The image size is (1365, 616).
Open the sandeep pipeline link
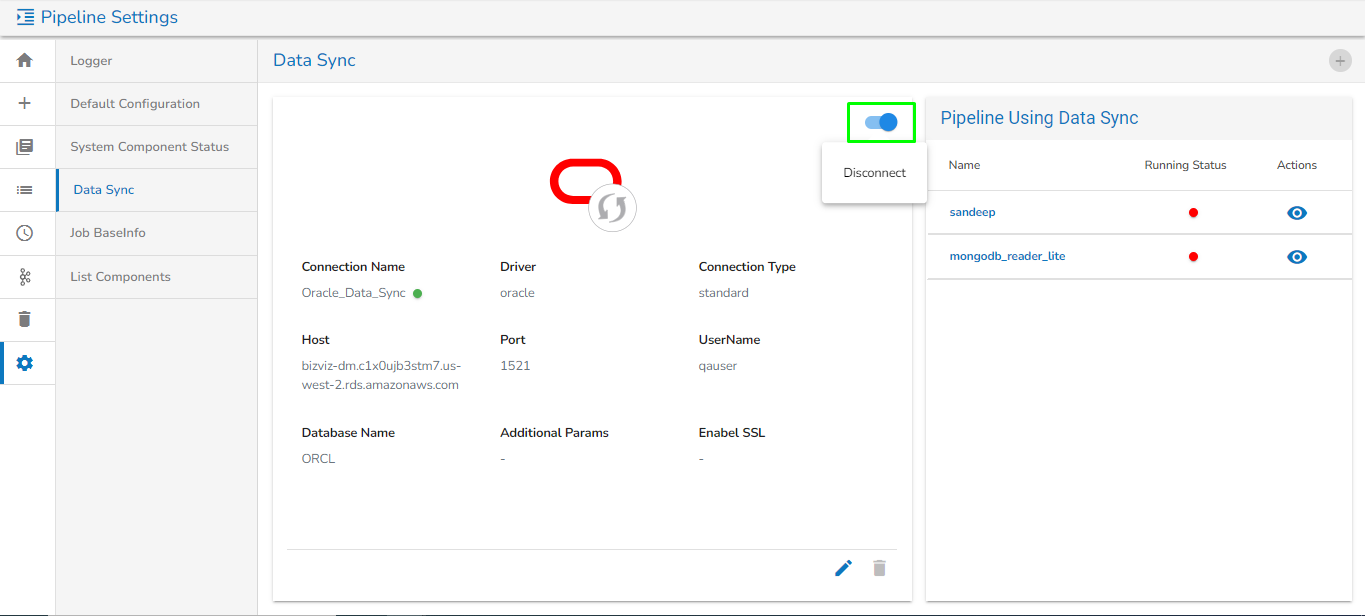pos(972,212)
